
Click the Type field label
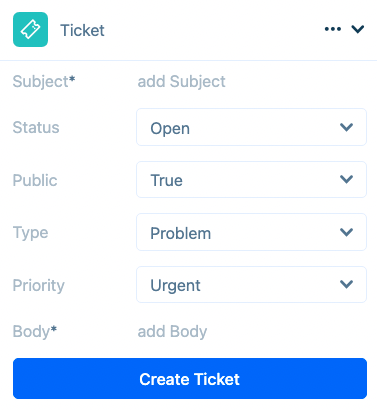pos(30,233)
